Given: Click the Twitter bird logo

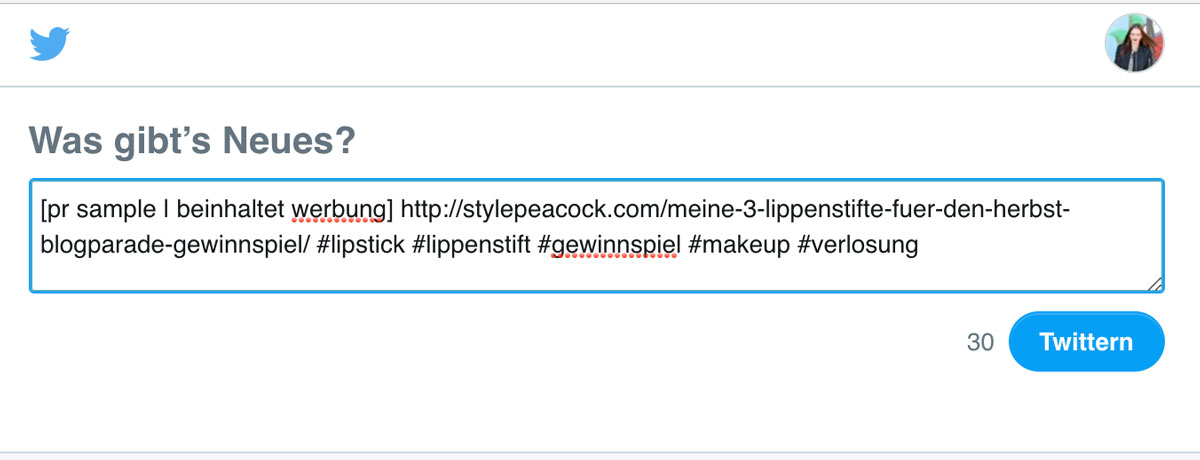Looking at the screenshot, I should 50,44.
